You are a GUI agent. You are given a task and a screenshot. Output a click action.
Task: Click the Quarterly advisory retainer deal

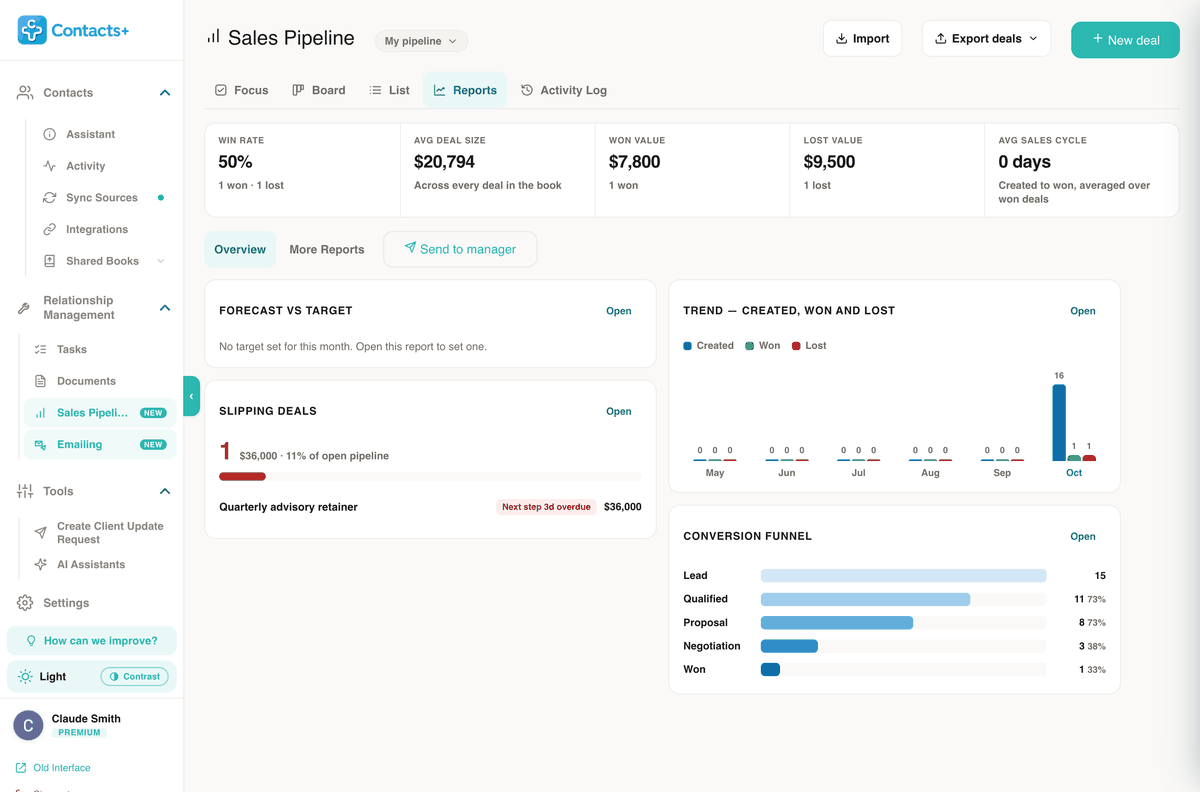[x=288, y=507]
